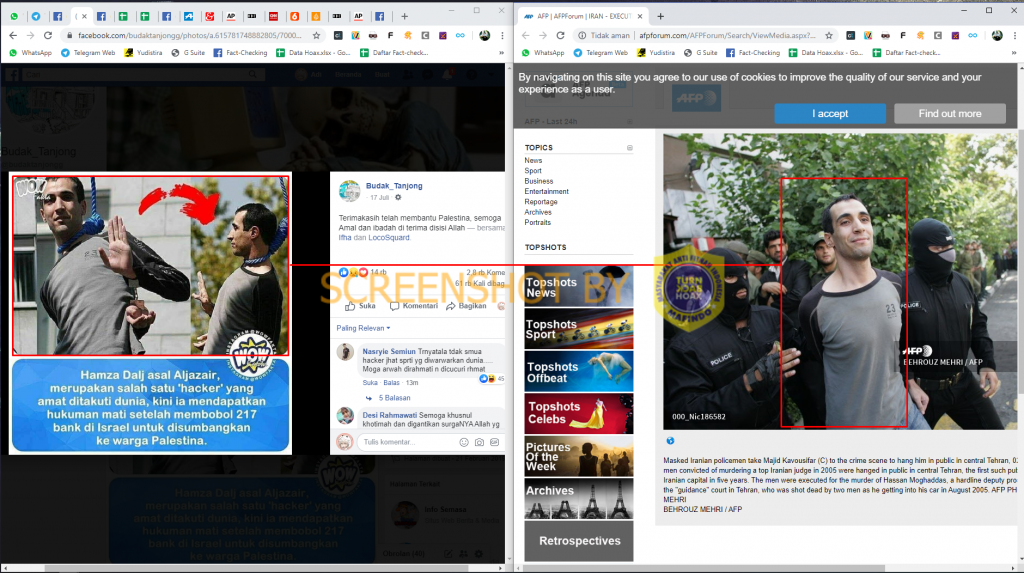Open Fact-Checking bookmark in left window
This screenshot has width=1024, height=573.
tap(240, 53)
